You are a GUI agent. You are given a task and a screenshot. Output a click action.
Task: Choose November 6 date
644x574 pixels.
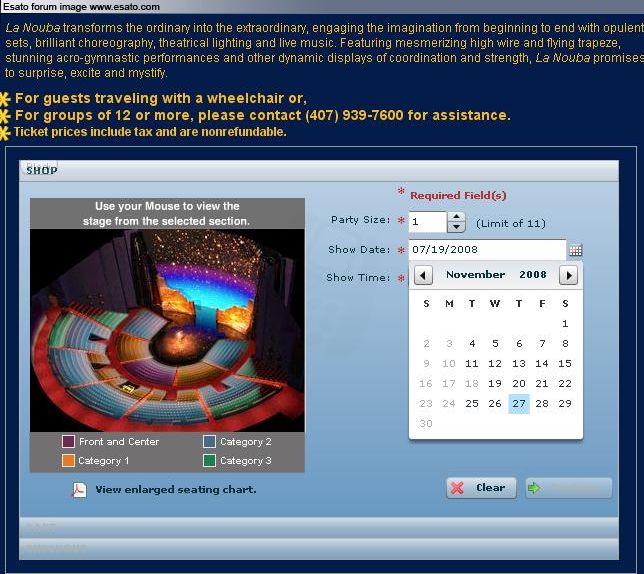(519, 344)
